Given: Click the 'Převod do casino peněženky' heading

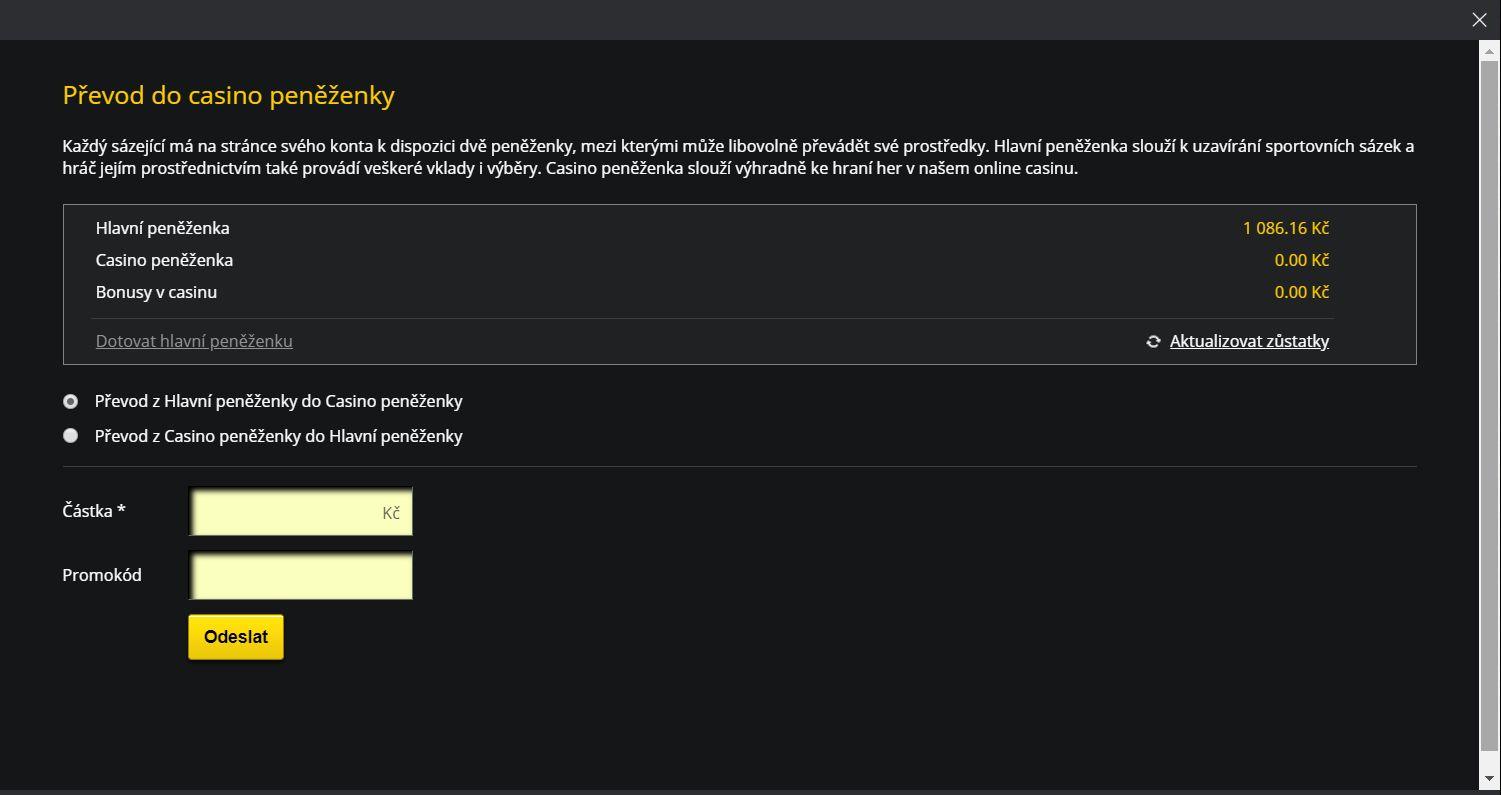Looking at the screenshot, I should (x=228, y=95).
